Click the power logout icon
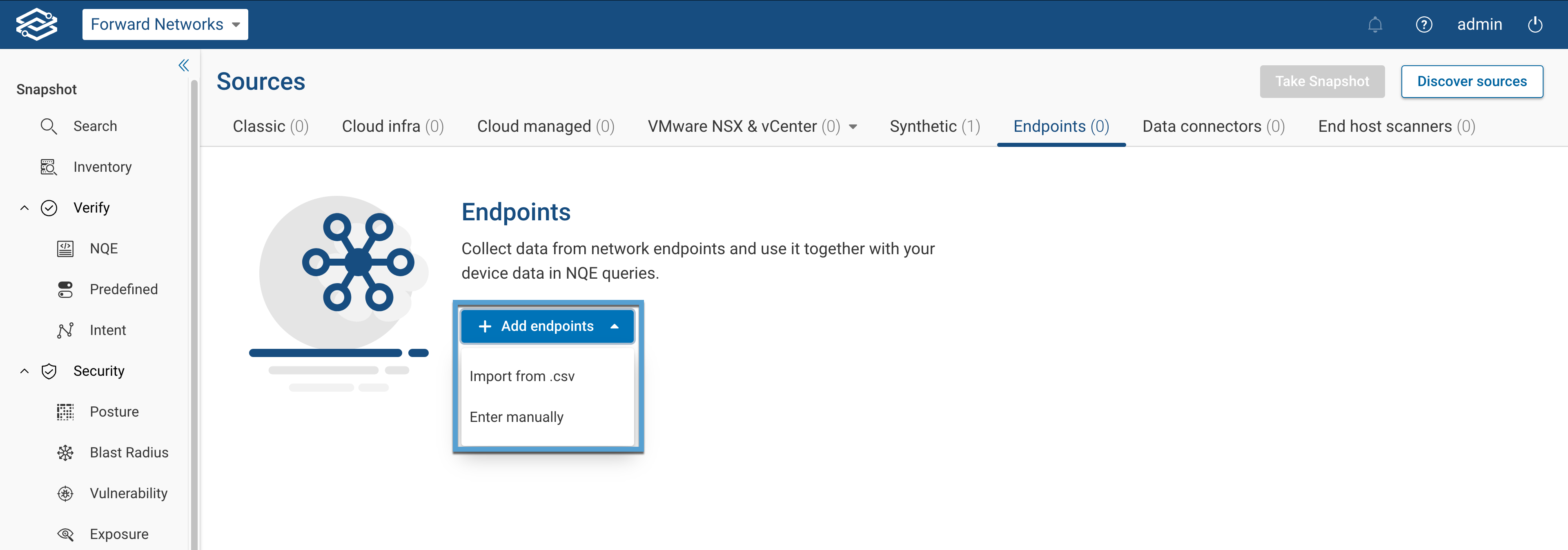This screenshot has width=1568, height=550. (x=1535, y=24)
